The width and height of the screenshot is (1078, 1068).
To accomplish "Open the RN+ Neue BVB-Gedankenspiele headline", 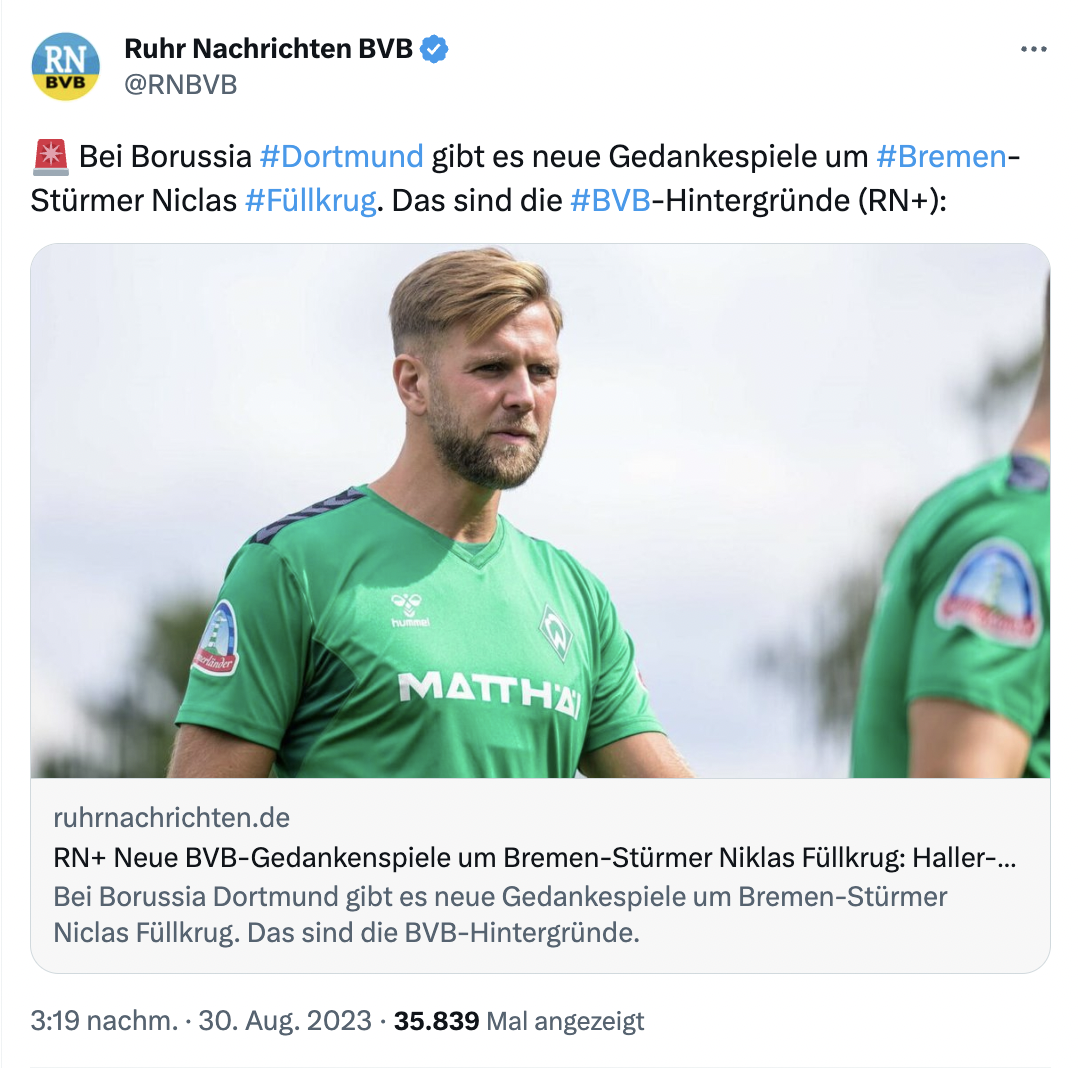I will pyautogui.click(x=534, y=859).
